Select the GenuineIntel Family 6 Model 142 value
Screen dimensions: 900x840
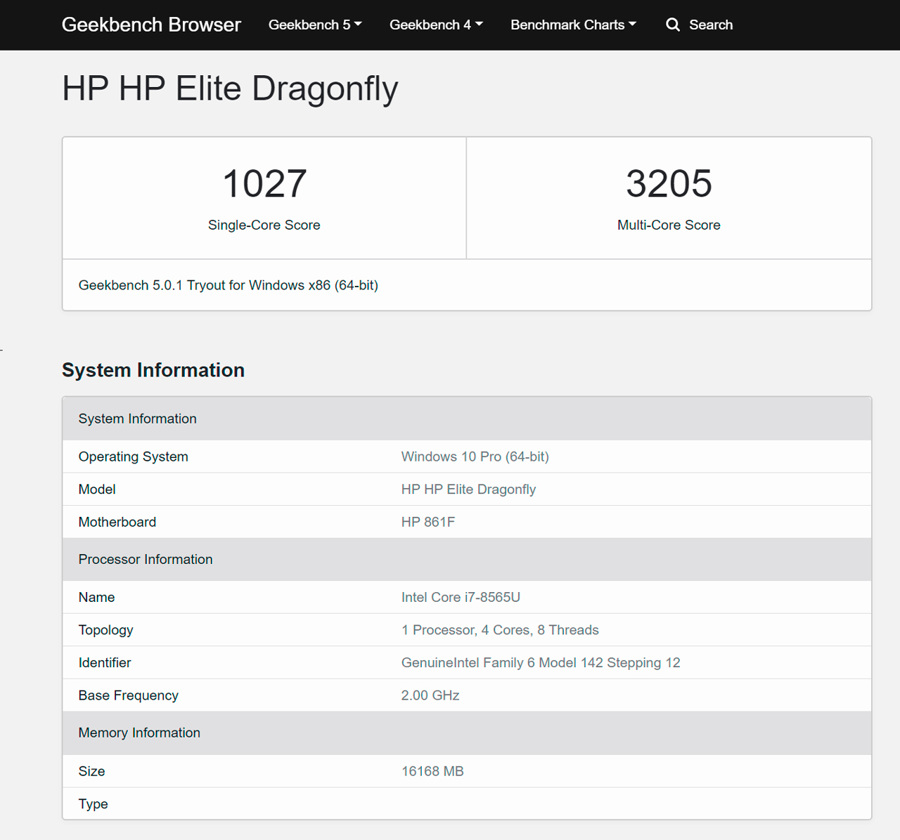click(x=541, y=663)
